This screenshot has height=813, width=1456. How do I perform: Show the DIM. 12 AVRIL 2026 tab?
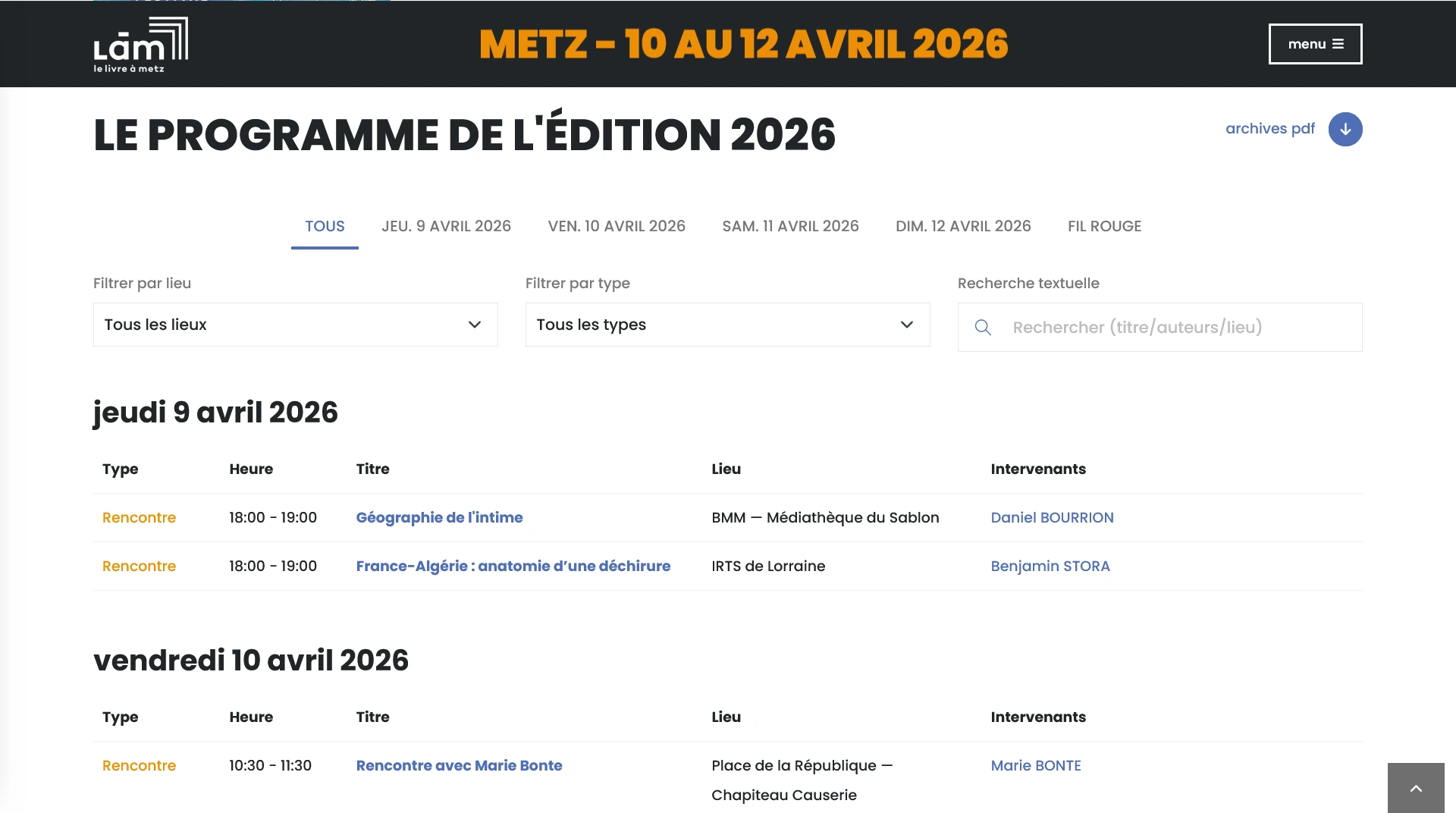[x=963, y=226]
